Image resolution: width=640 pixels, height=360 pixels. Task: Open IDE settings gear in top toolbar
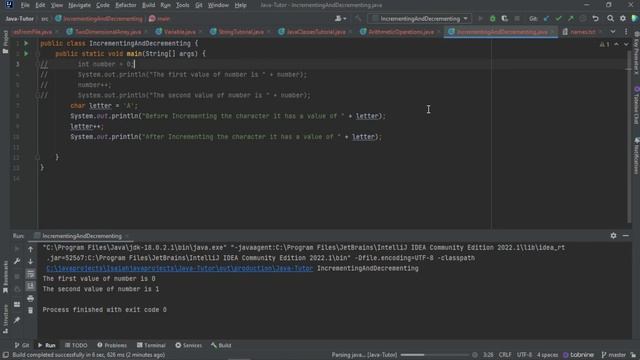click(x=622, y=19)
